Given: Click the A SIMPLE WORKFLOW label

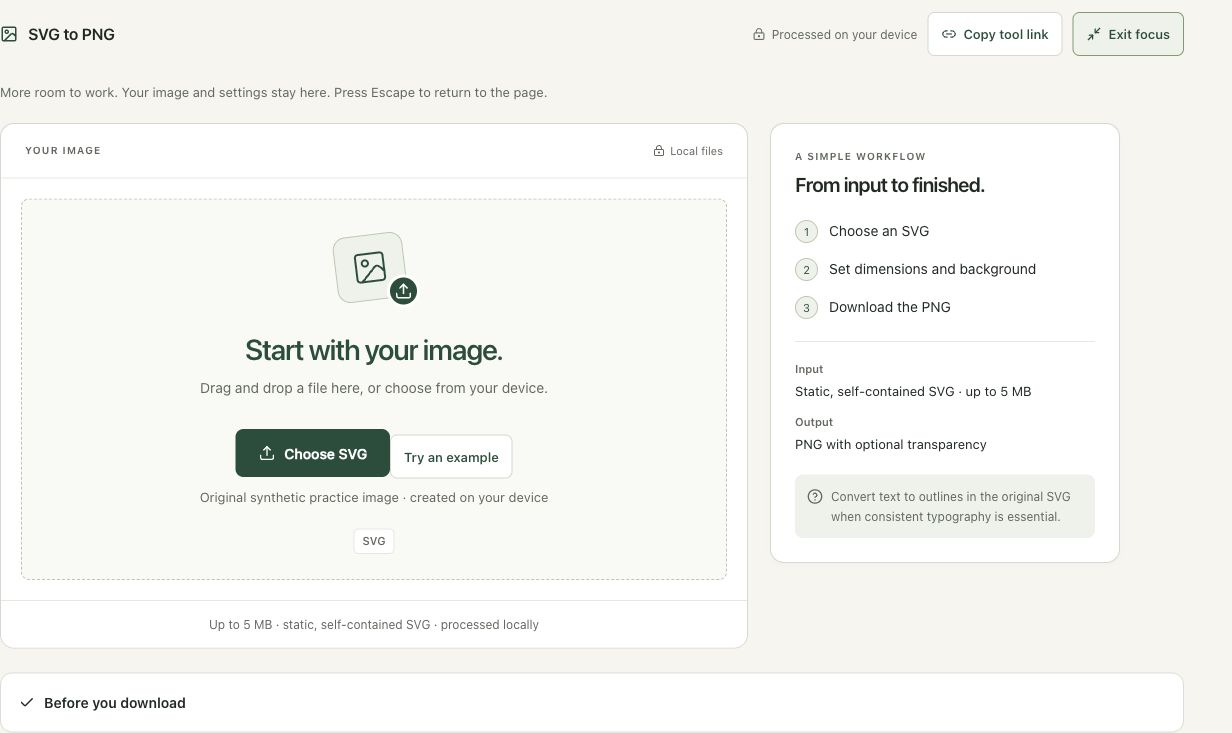Looking at the screenshot, I should pyautogui.click(x=860, y=157).
